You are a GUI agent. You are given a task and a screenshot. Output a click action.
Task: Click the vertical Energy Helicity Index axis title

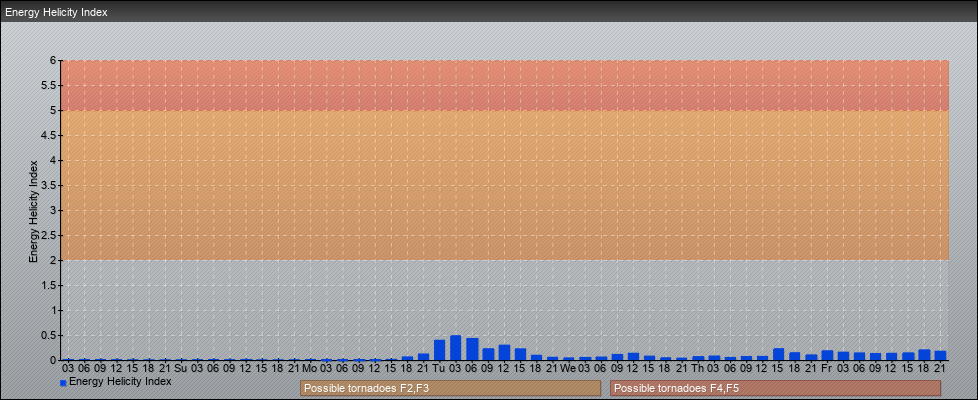pyautogui.click(x=33, y=210)
